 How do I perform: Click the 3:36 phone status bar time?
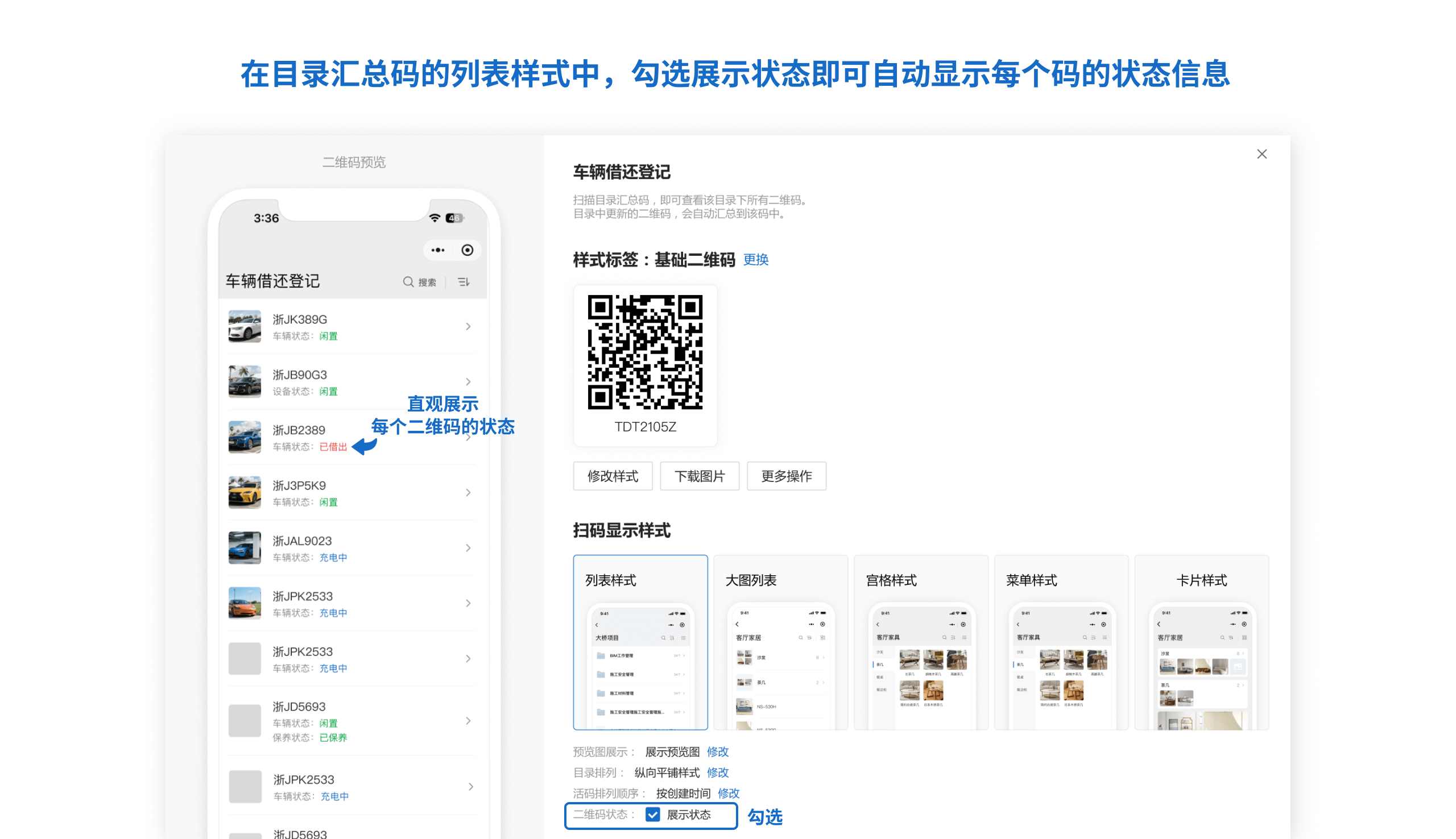point(266,218)
